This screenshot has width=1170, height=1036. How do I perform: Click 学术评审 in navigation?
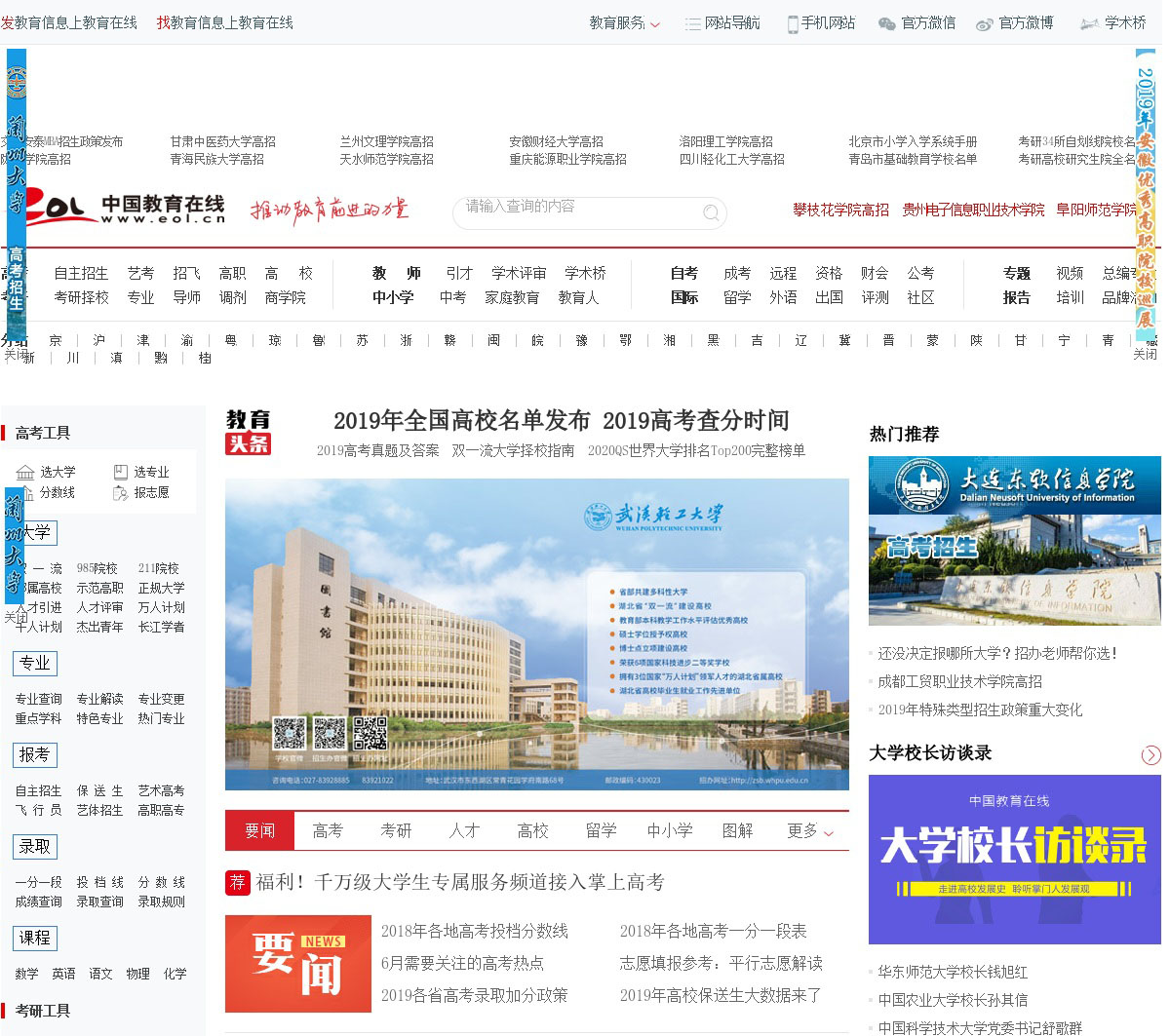pyautogui.click(x=519, y=274)
